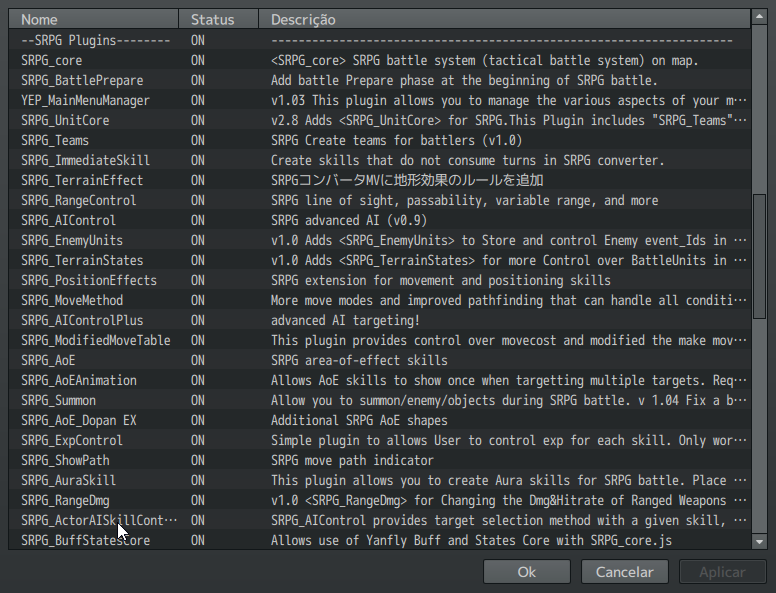
Task: Click the Descrição column header
Action: coord(504,19)
